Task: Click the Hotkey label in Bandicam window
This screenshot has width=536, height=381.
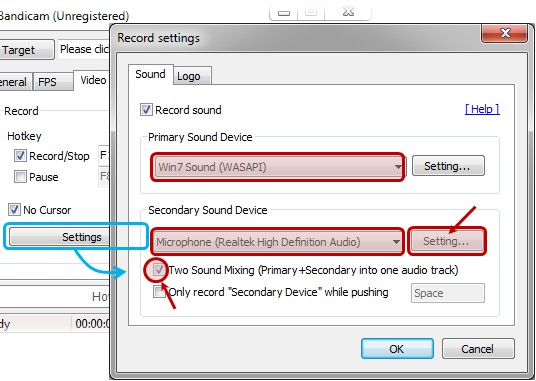Action: pyautogui.click(x=24, y=136)
